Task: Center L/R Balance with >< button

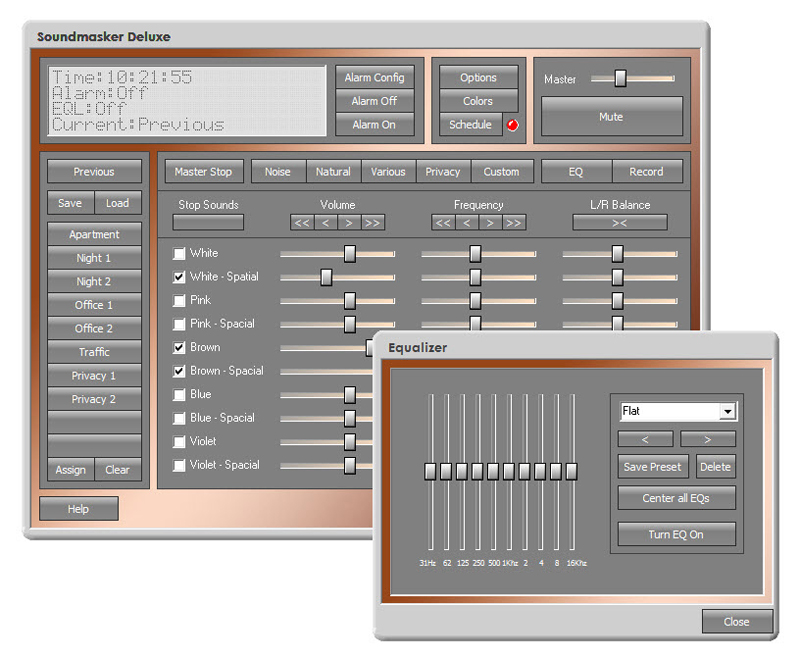Action: click(x=620, y=223)
